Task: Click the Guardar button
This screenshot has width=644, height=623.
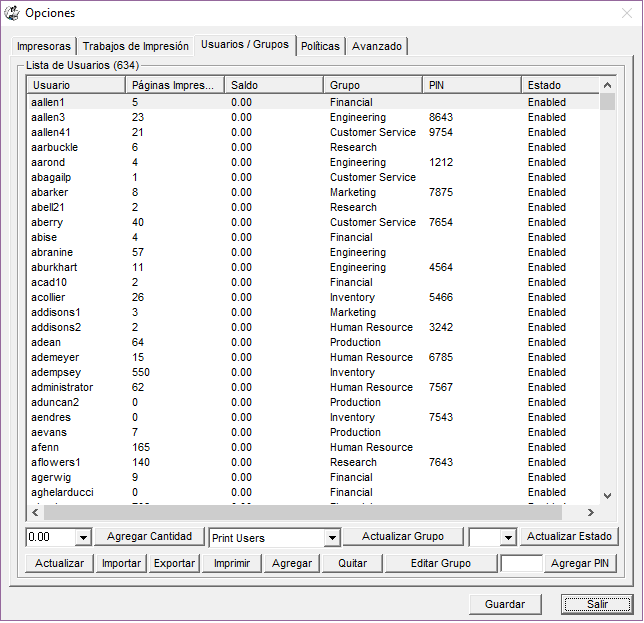Action: (x=505, y=604)
